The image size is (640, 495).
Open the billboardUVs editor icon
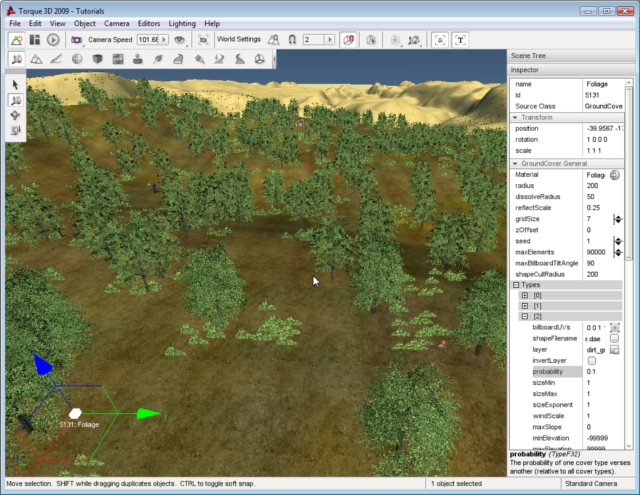tap(616, 327)
